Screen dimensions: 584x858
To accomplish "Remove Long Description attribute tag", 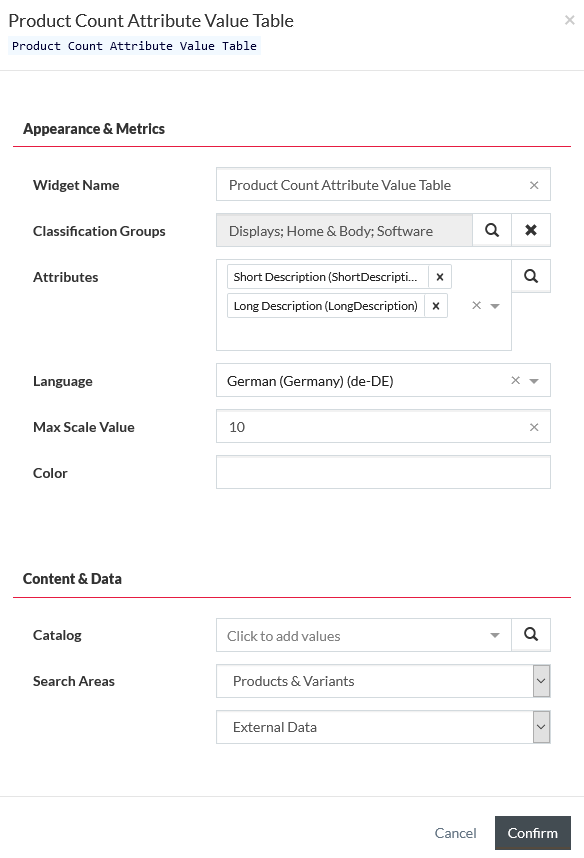I will pyautogui.click(x=436, y=306).
